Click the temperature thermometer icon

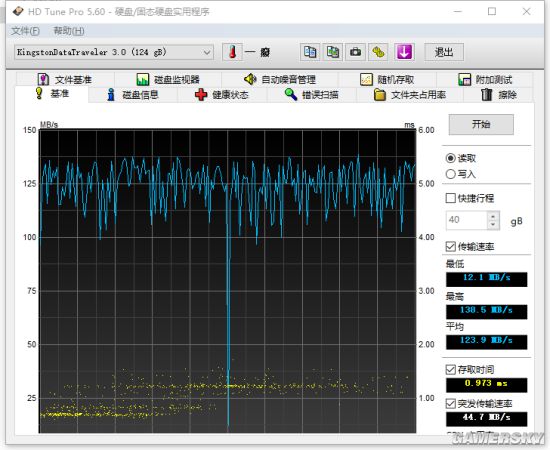(x=232, y=52)
